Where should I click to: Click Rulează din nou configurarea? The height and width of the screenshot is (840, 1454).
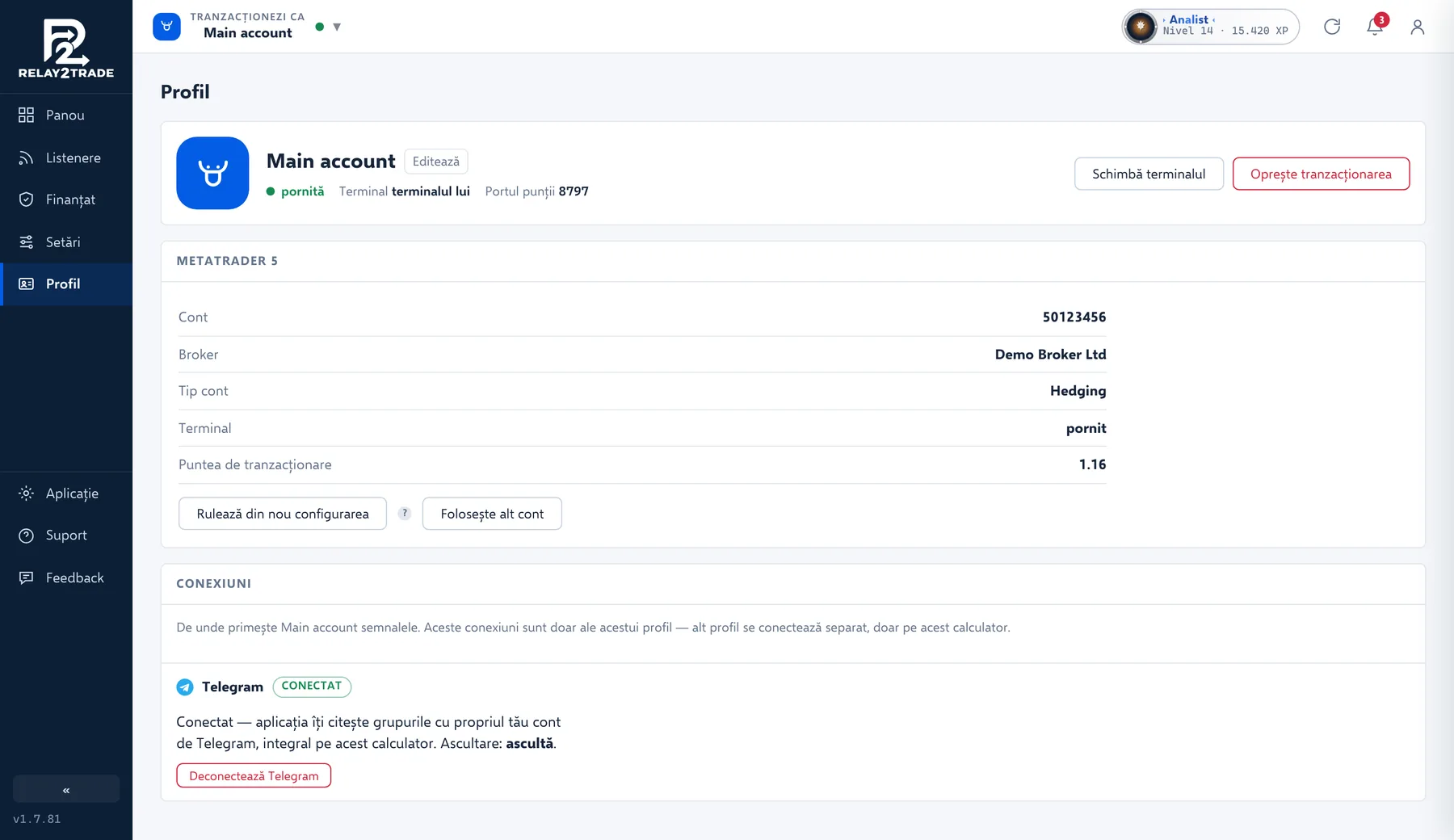click(x=283, y=514)
